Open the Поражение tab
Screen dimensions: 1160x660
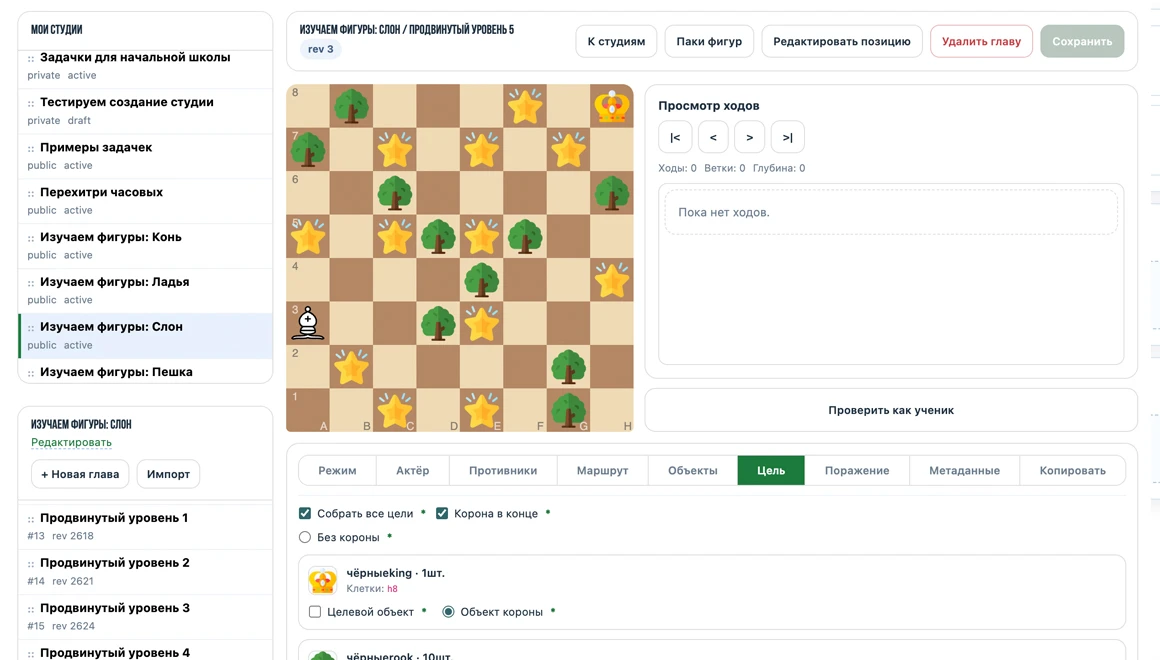(857, 471)
